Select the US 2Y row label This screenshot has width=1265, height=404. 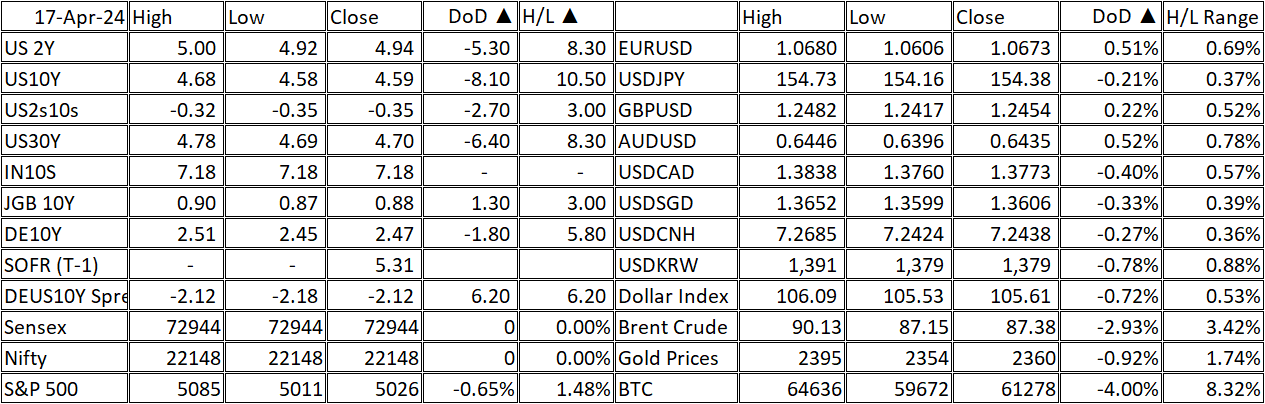pyautogui.click(x=65, y=48)
